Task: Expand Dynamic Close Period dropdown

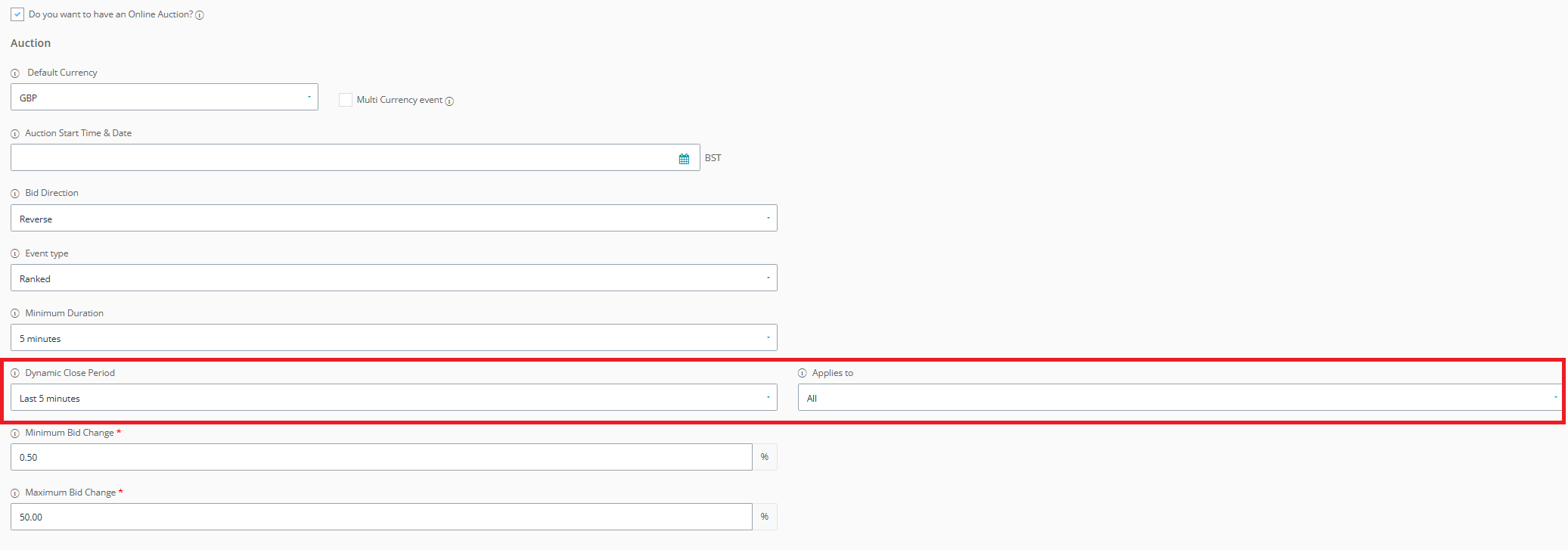Action: point(394,397)
